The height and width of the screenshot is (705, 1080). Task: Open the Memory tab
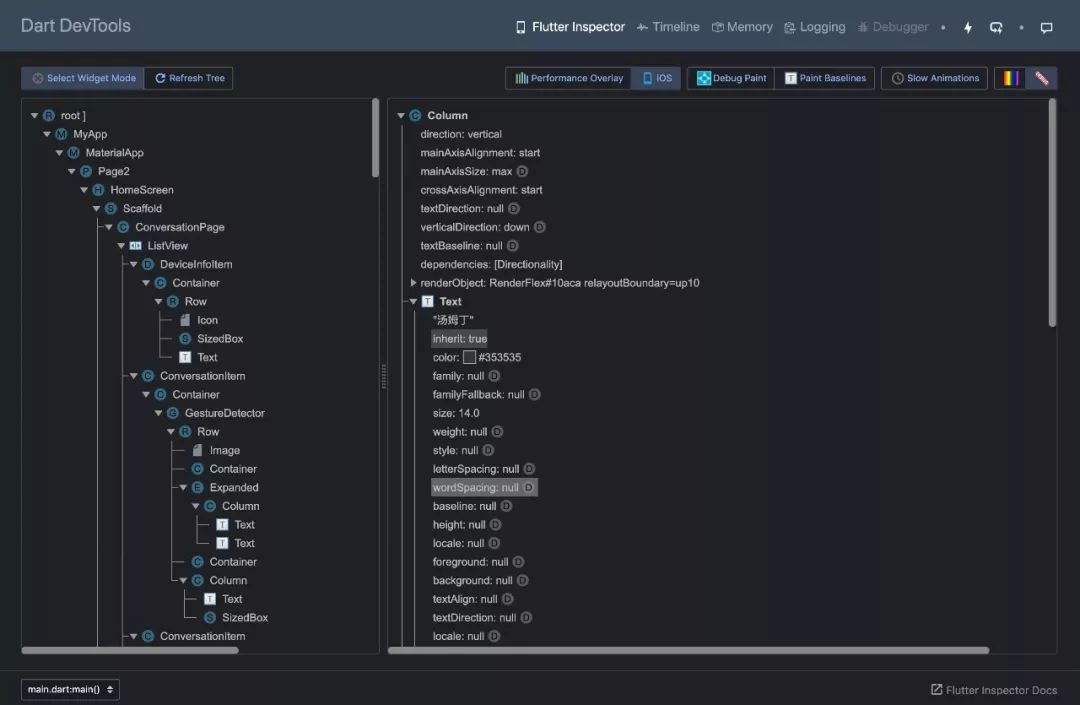742,27
